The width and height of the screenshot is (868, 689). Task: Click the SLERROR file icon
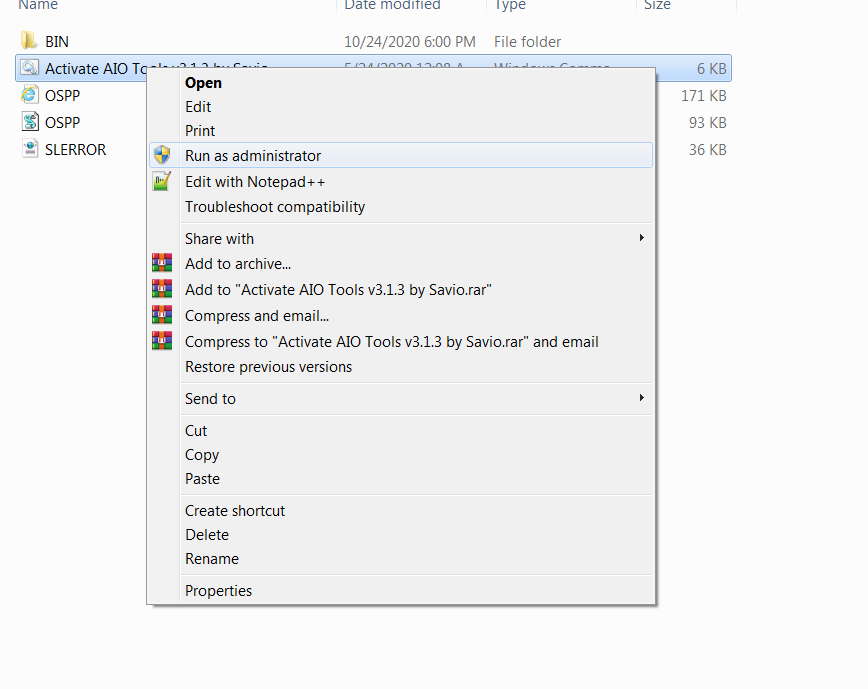(29, 150)
